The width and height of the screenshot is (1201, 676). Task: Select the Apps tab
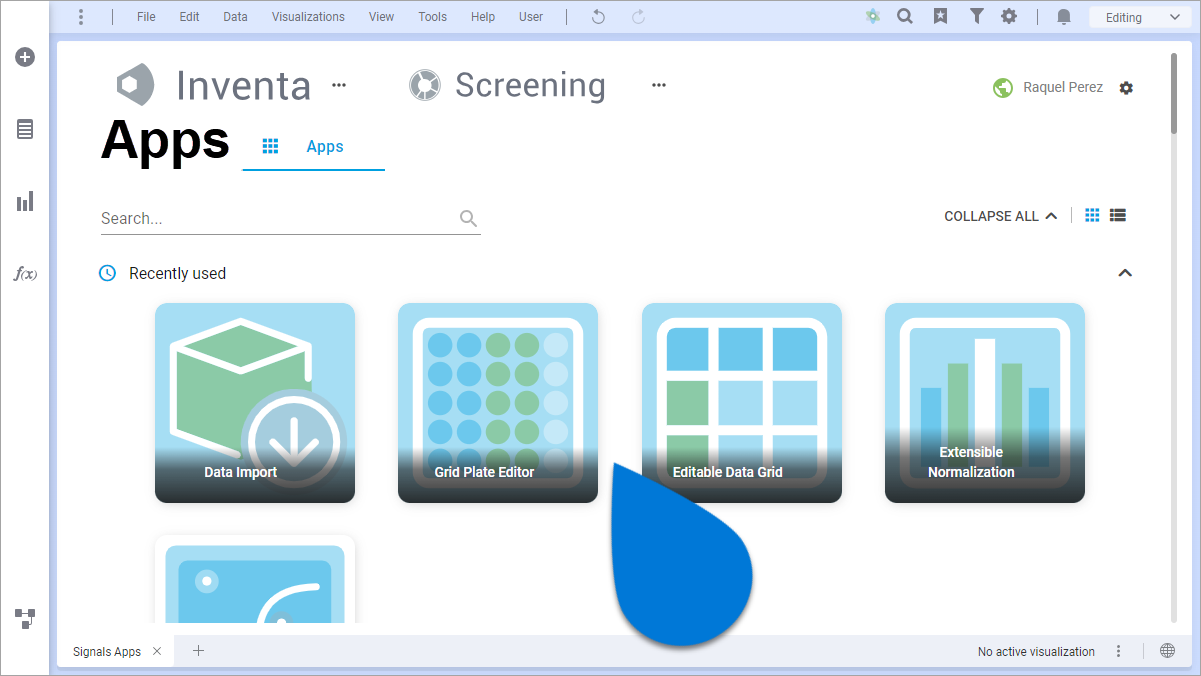point(313,147)
